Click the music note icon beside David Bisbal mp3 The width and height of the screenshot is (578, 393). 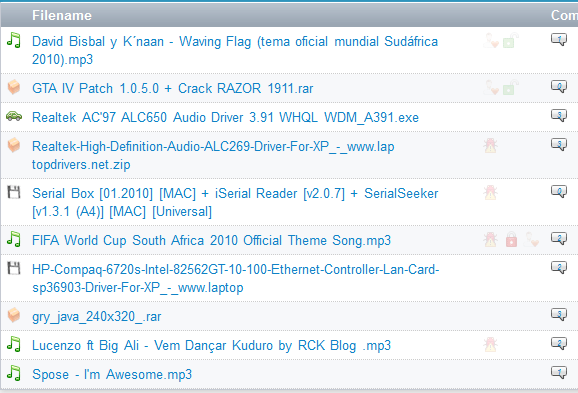[x=14, y=40]
